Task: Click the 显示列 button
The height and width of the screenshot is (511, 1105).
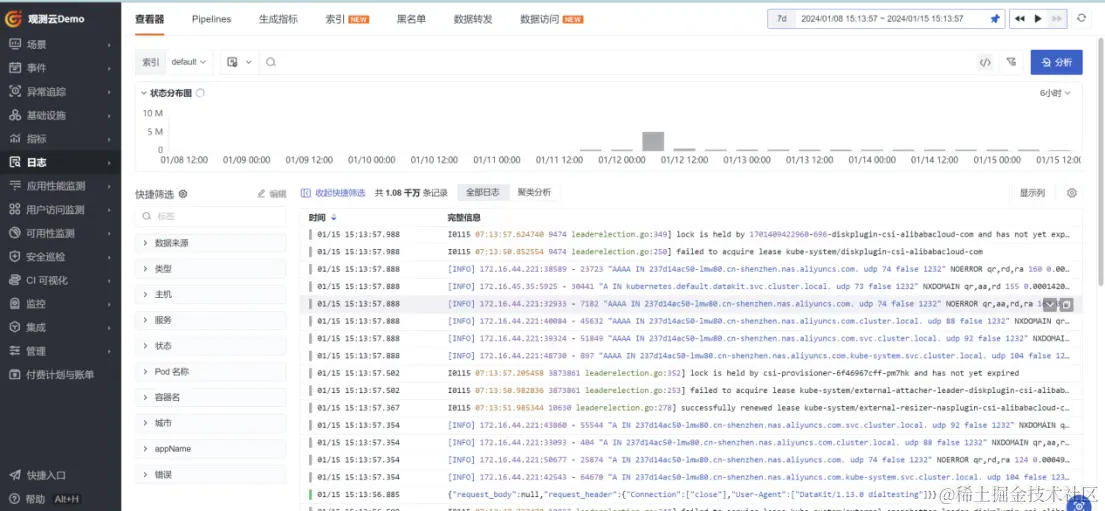Action: click(1032, 192)
